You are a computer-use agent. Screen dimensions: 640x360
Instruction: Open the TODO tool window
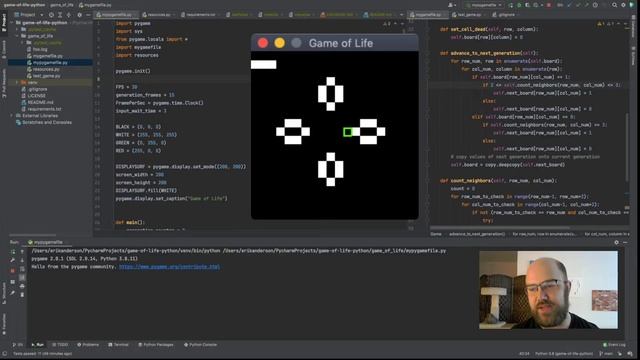[x=60, y=345]
